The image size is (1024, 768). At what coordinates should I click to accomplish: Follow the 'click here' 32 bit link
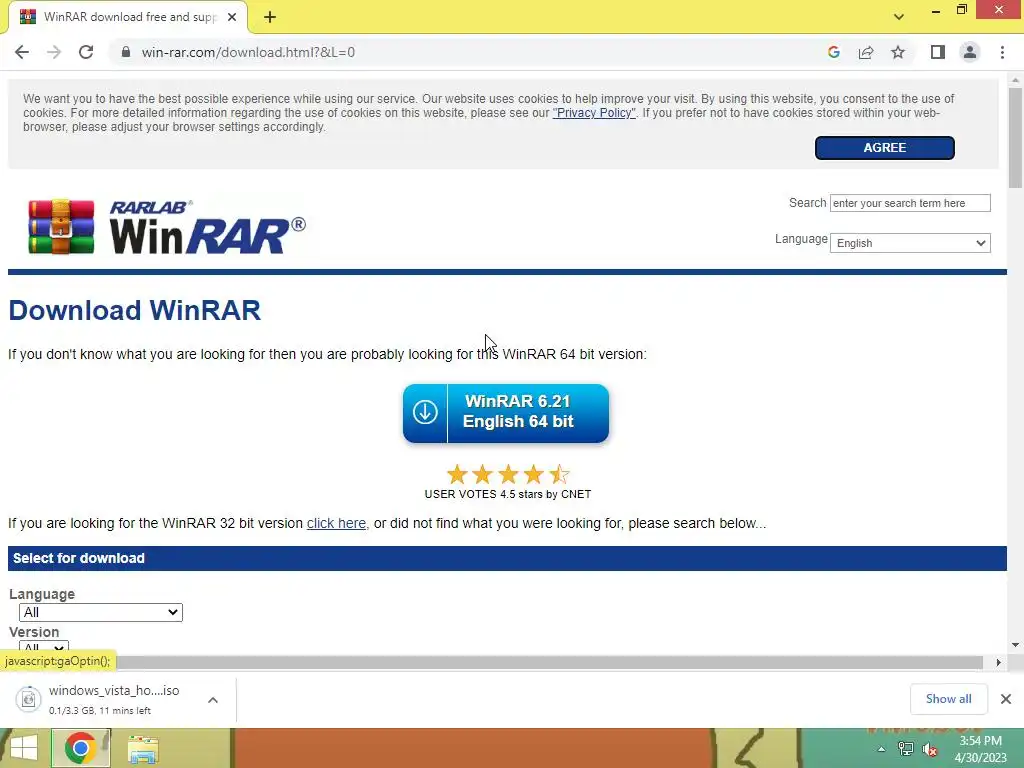pyautogui.click(x=336, y=523)
